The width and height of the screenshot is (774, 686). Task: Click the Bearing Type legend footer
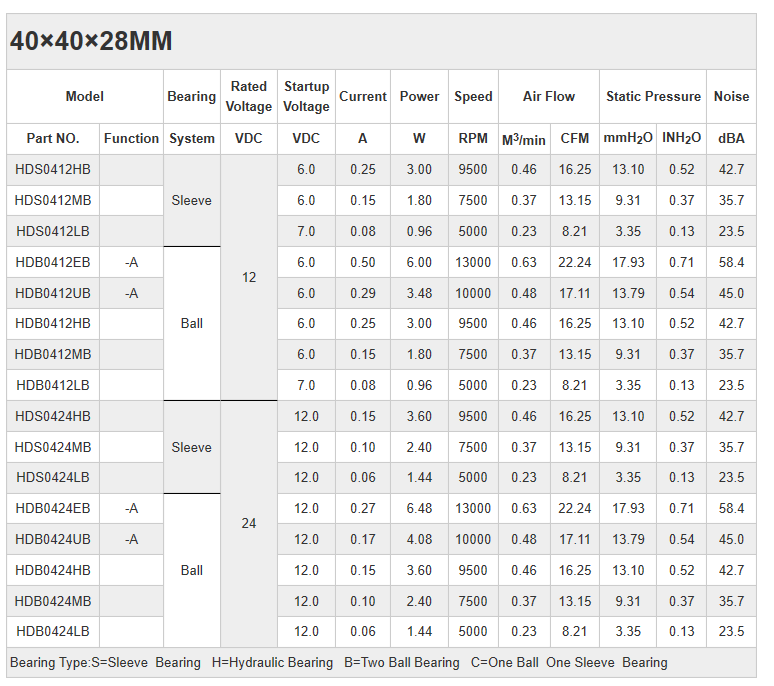pos(338,662)
